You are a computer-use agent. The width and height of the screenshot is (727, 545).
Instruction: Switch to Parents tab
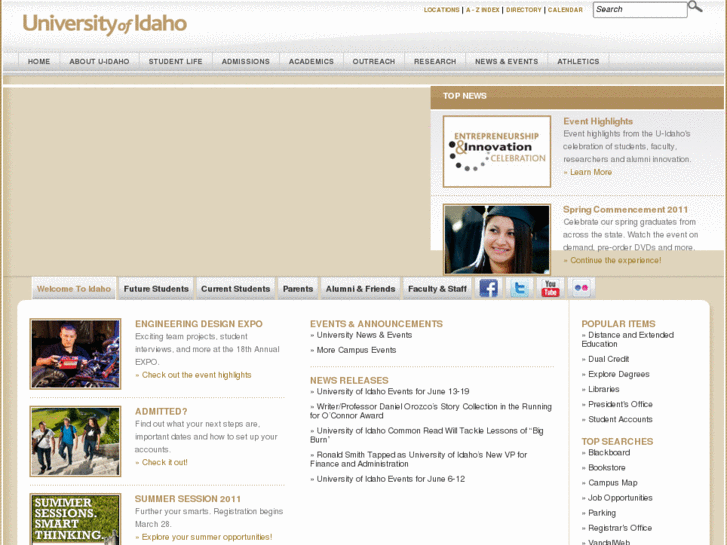[x=298, y=289]
